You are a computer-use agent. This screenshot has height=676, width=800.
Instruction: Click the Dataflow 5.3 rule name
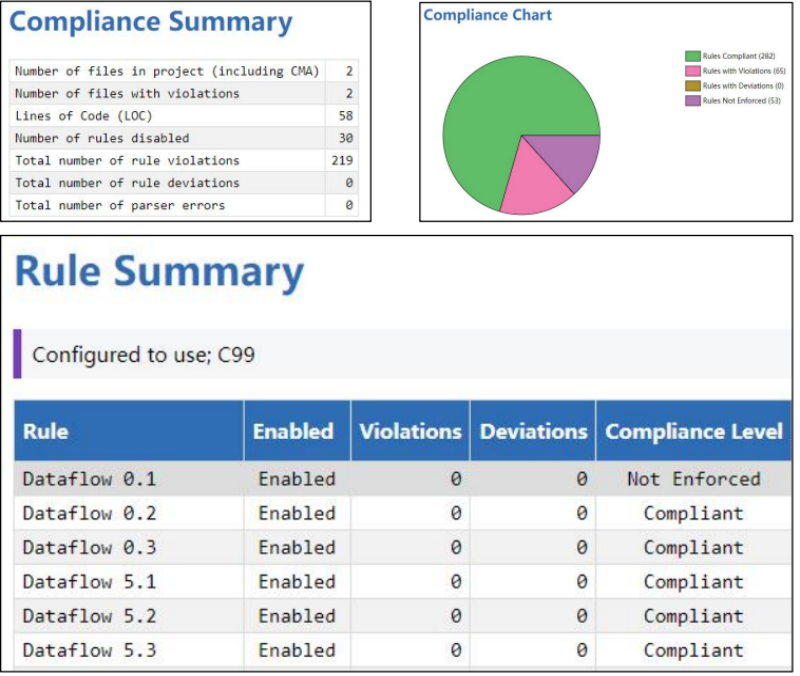pyautogui.click(x=89, y=650)
